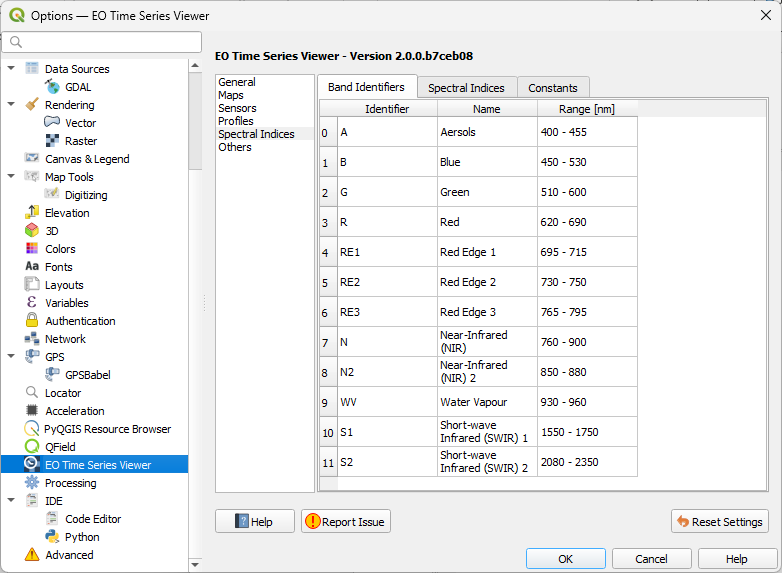Click the 3D cube icon
Screen dimensions: 782x573
tap(32, 230)
